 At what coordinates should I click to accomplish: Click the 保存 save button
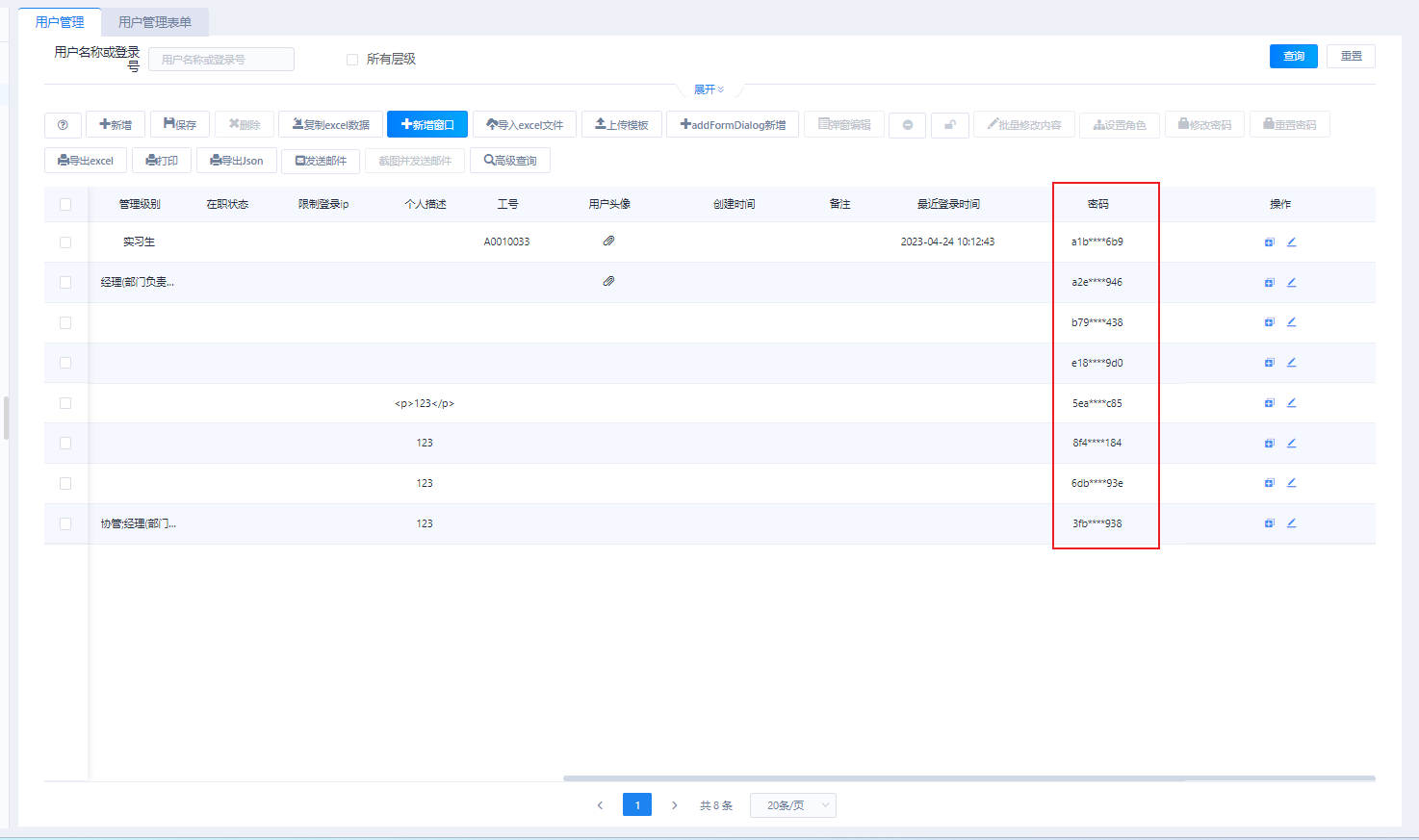180,125
